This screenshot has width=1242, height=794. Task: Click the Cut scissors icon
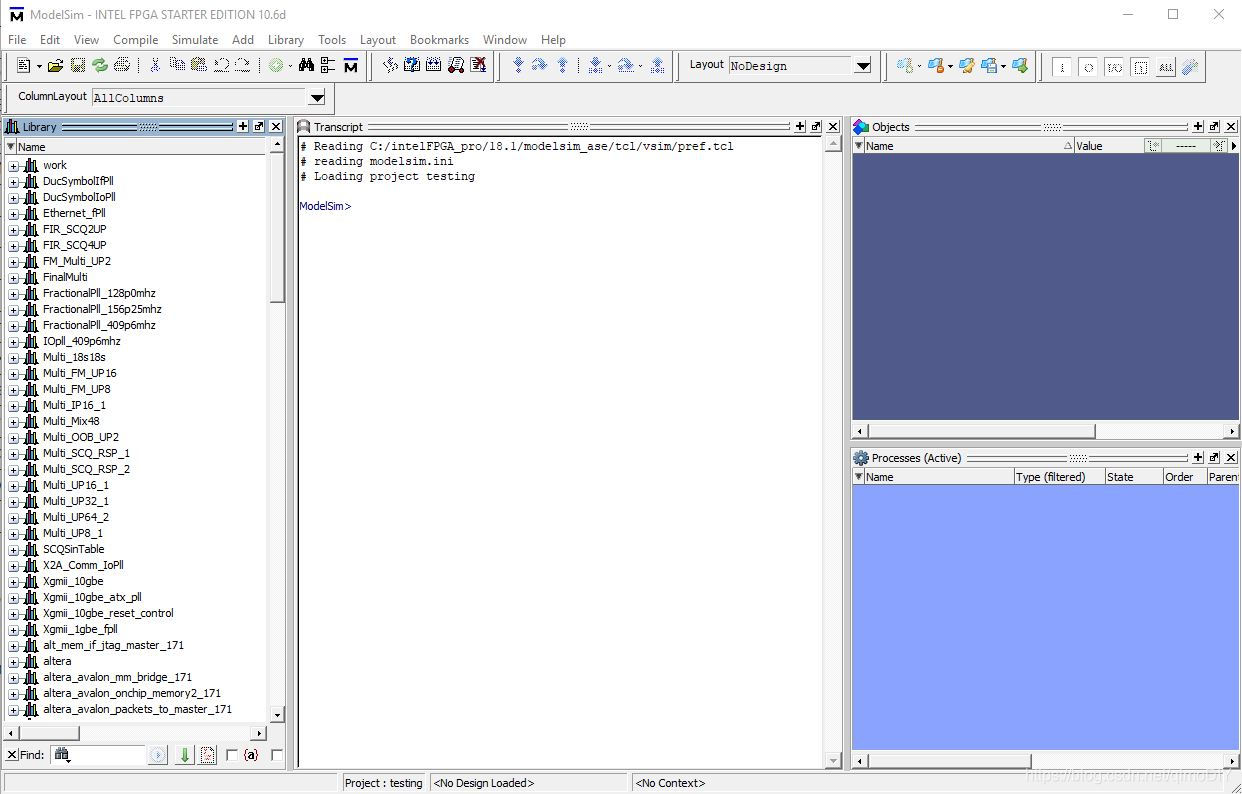[155, 65]
